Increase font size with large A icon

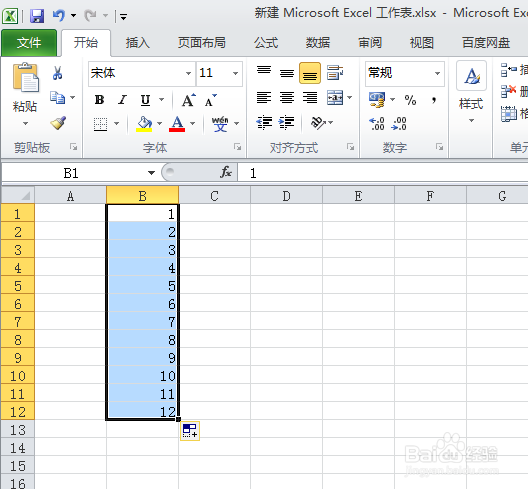click(x=188, y=100)
